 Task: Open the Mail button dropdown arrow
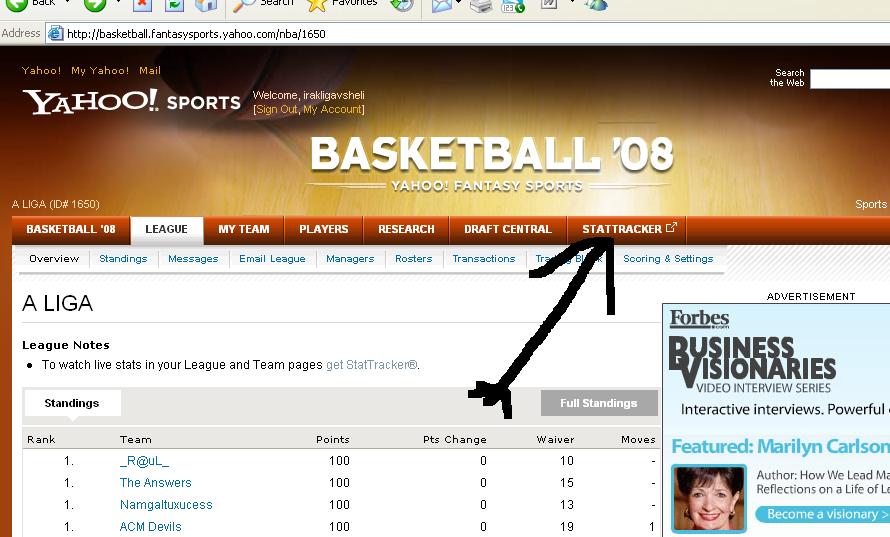(x=458, y=3)
